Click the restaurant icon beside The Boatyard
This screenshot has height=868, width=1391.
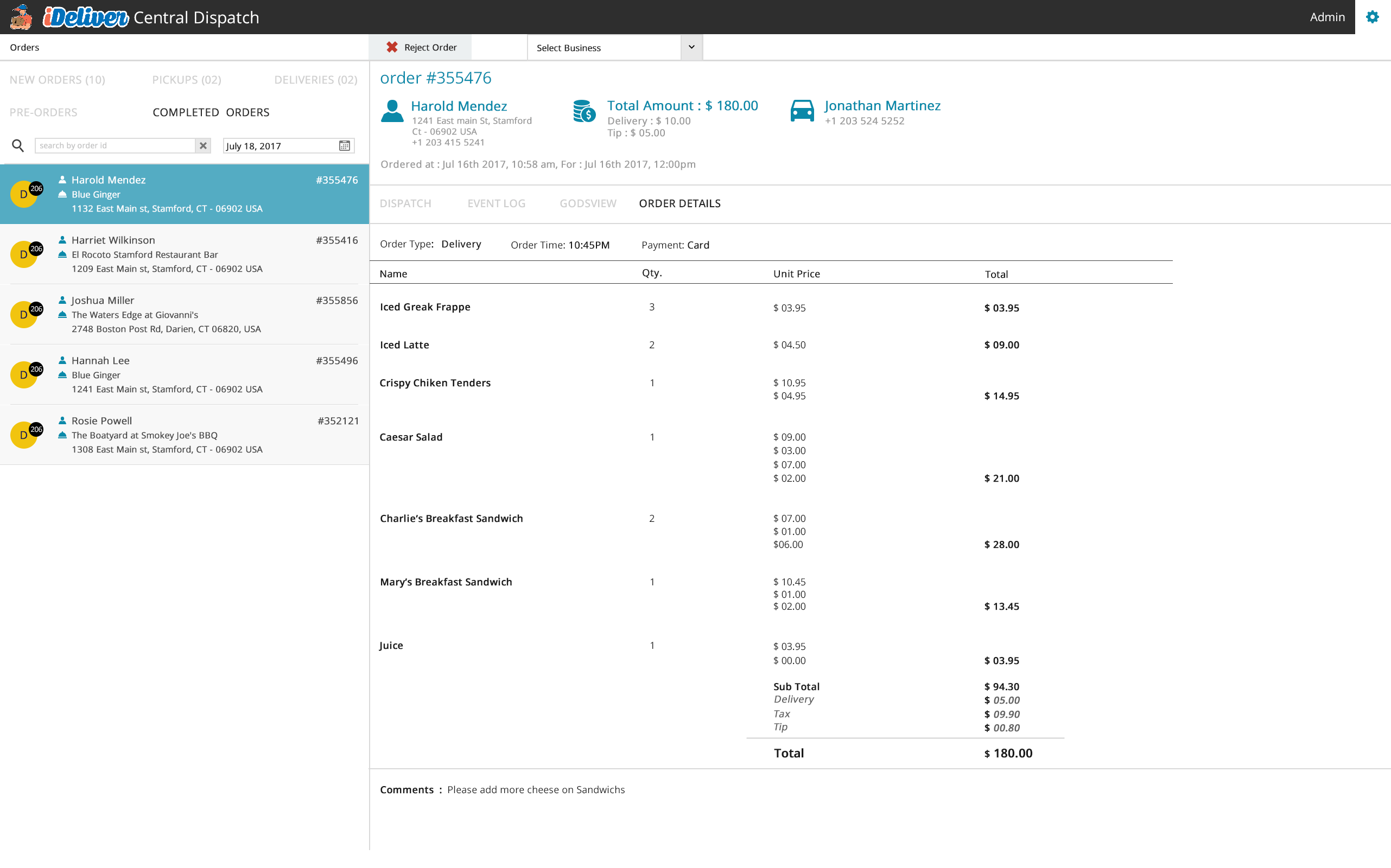tap(62, 435)
